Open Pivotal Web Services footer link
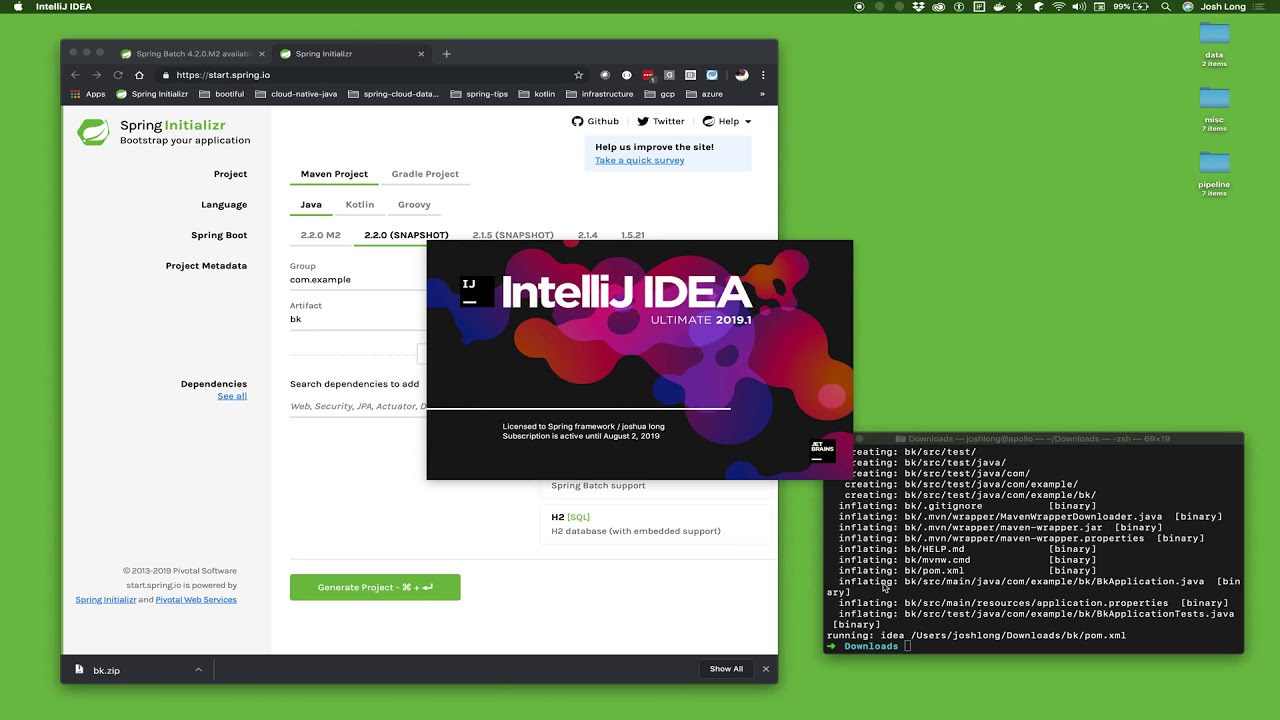 click(196, 600)
